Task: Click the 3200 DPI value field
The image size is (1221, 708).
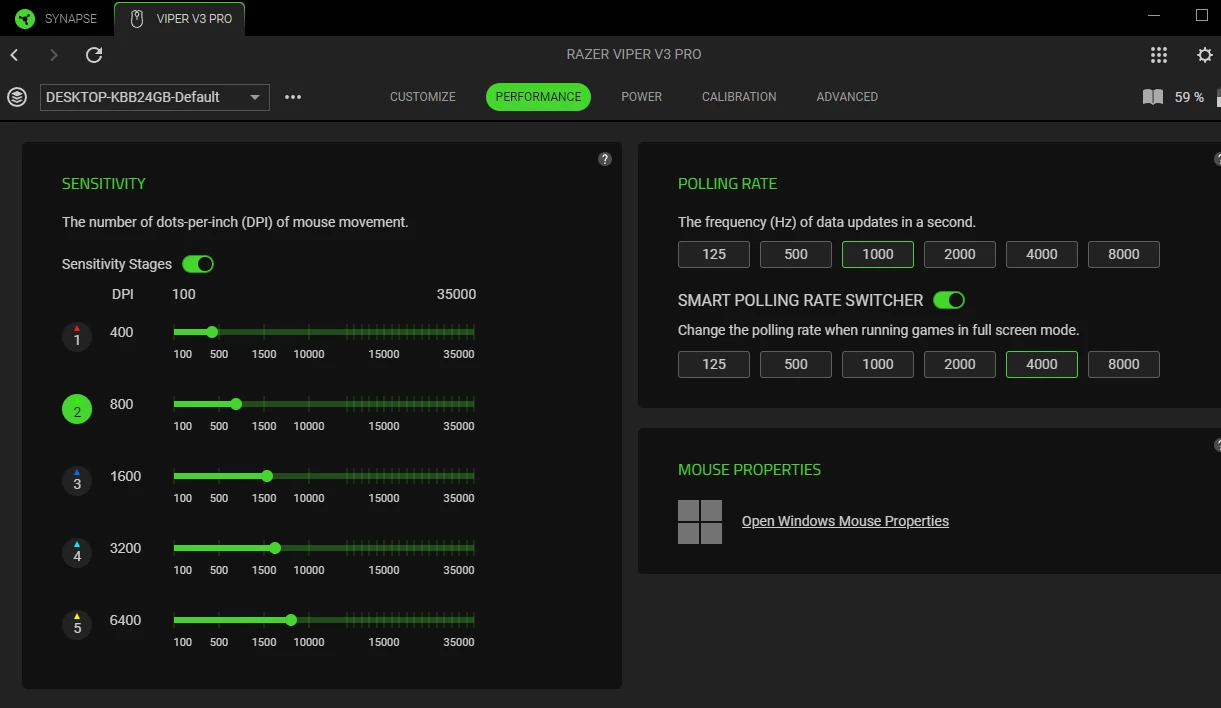Action: coord(126,548)
